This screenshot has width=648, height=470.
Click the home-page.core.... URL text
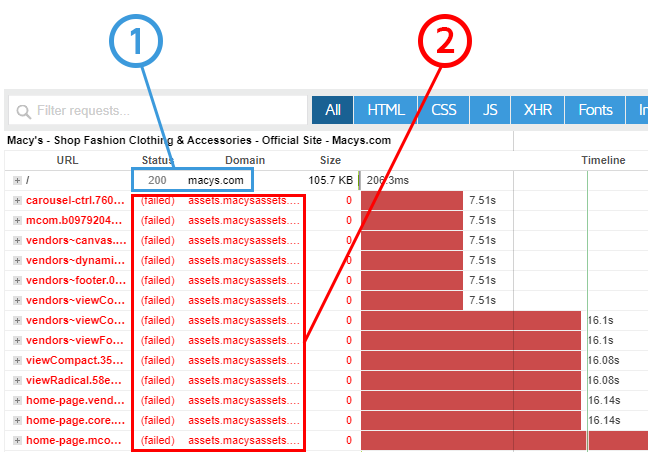[76, 420]
